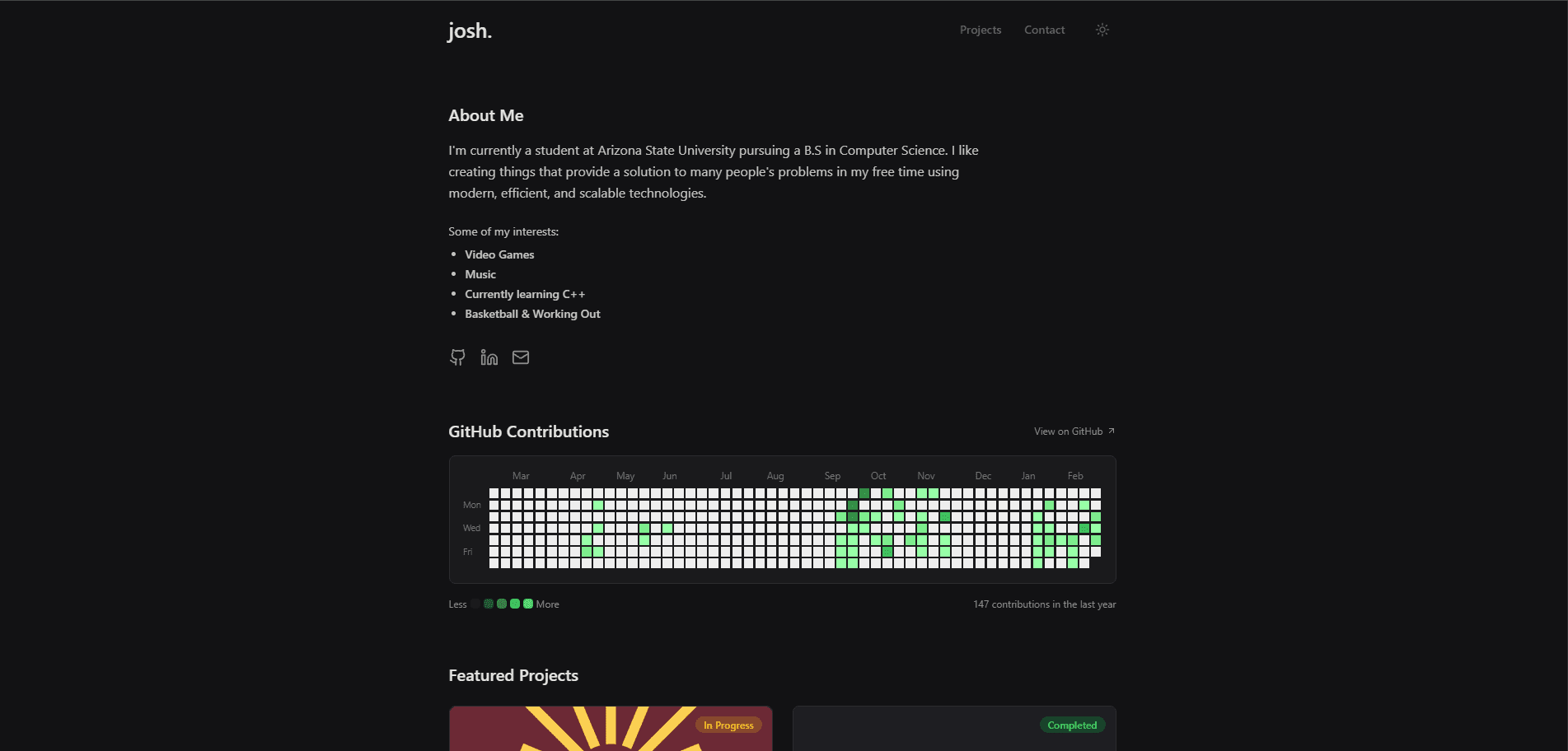Click the 'Featured Projects' heading
1568x751 pixels.
tap(513, 674)
